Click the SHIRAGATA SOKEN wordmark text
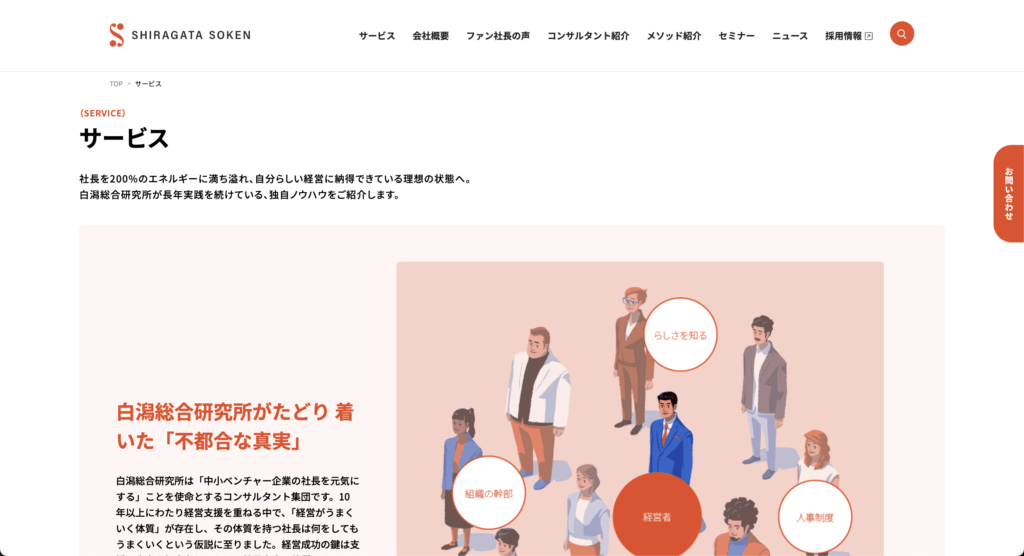 pyautogui.click(x=191, y=35)
